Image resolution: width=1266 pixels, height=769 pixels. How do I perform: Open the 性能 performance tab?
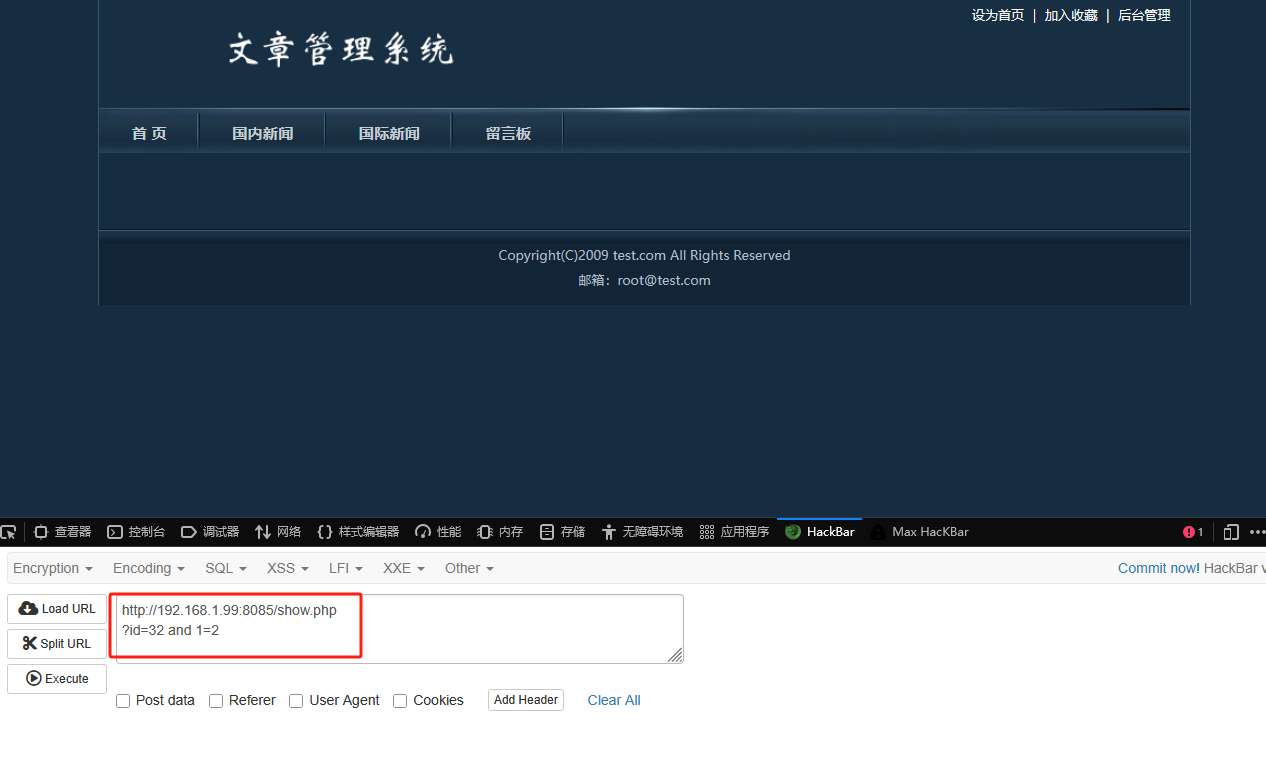[x=438, y=532]
